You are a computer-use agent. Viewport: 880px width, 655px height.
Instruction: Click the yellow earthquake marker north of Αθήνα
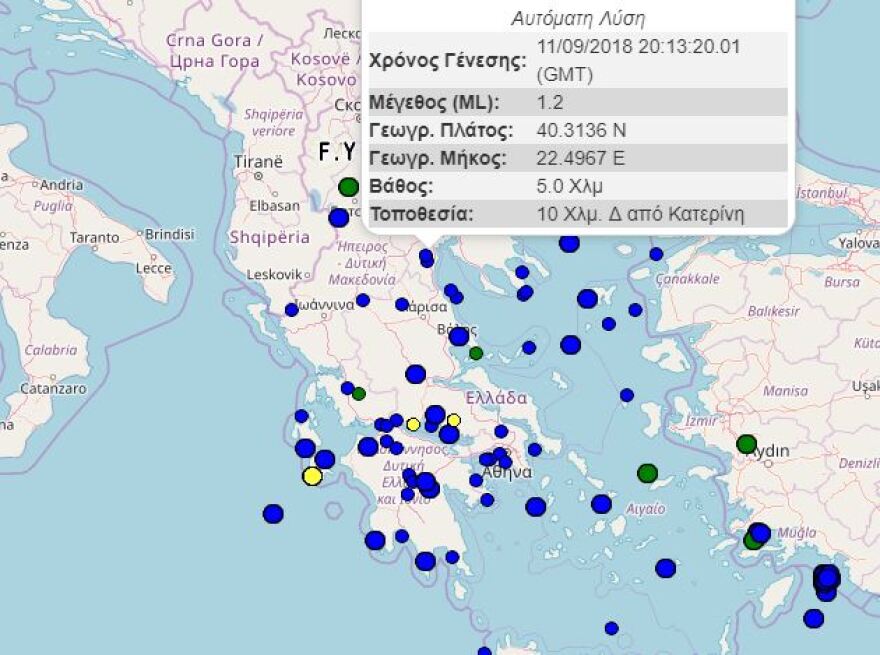(x=454, y=420)
